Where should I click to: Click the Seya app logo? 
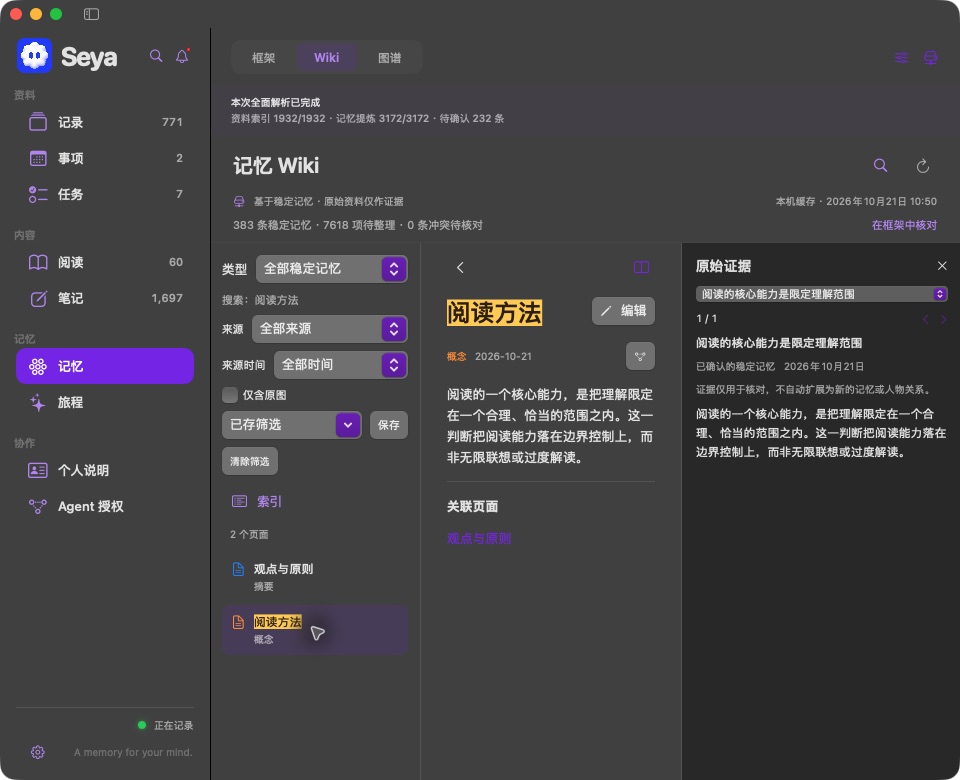(x=34, y=56)
